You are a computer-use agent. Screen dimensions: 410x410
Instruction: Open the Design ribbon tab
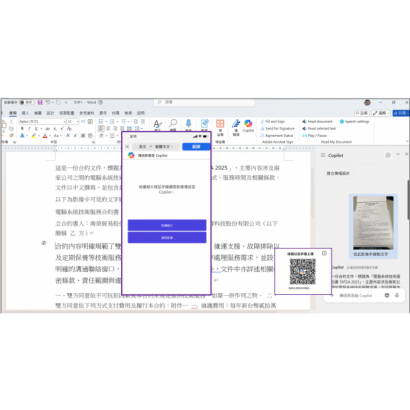click(x=50, y=113)
